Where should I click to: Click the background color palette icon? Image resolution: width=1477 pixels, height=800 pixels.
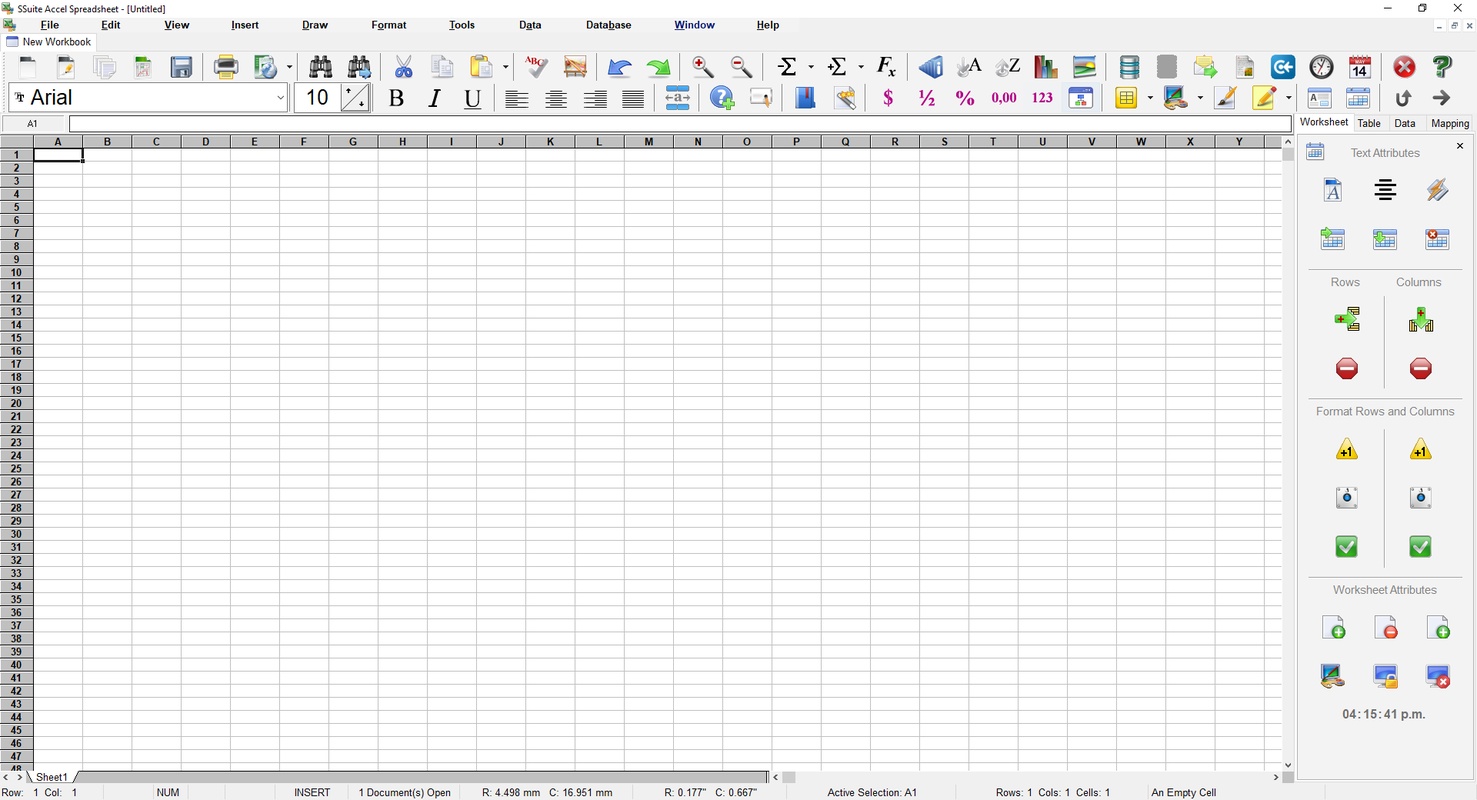[1176, 98]
